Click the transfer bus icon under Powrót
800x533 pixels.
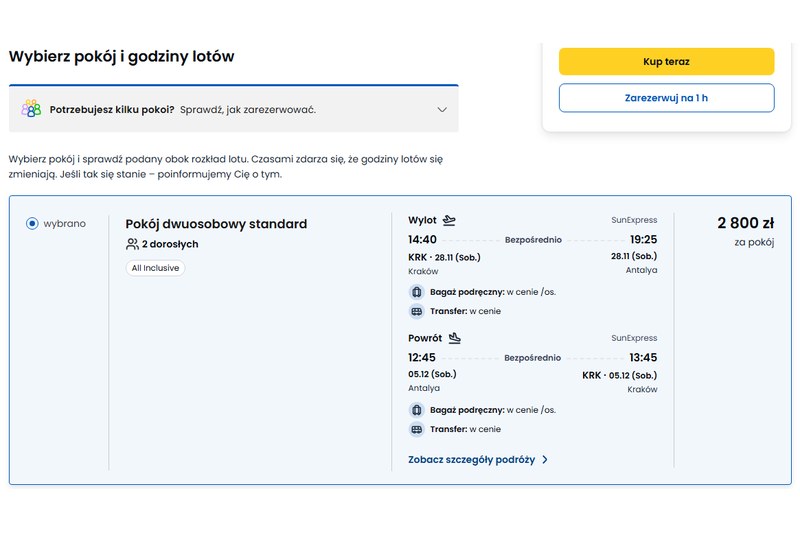pyautogui.click(x=417, y=429)
